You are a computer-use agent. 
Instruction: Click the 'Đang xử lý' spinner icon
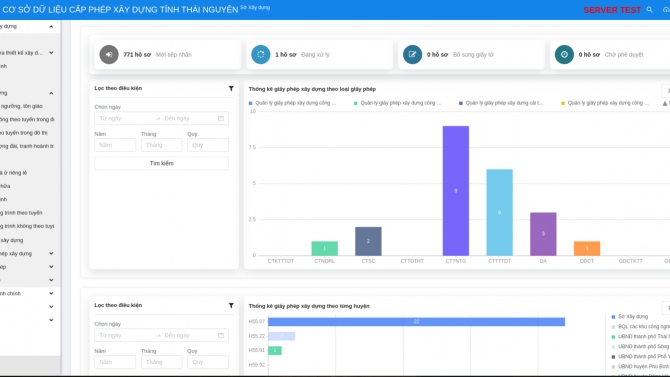[x=261, y=55]
